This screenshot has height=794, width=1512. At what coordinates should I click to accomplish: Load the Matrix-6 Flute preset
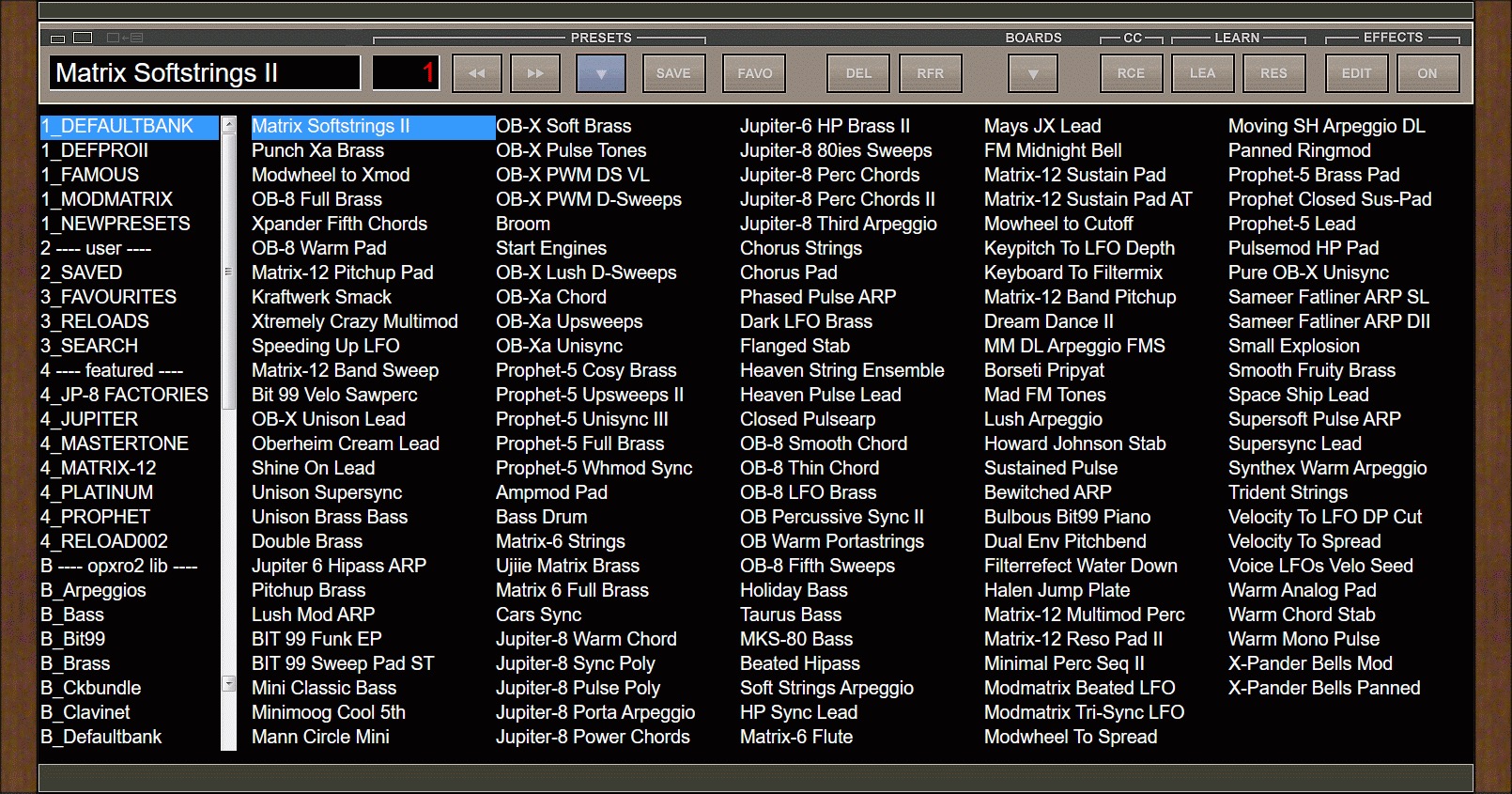796,737
